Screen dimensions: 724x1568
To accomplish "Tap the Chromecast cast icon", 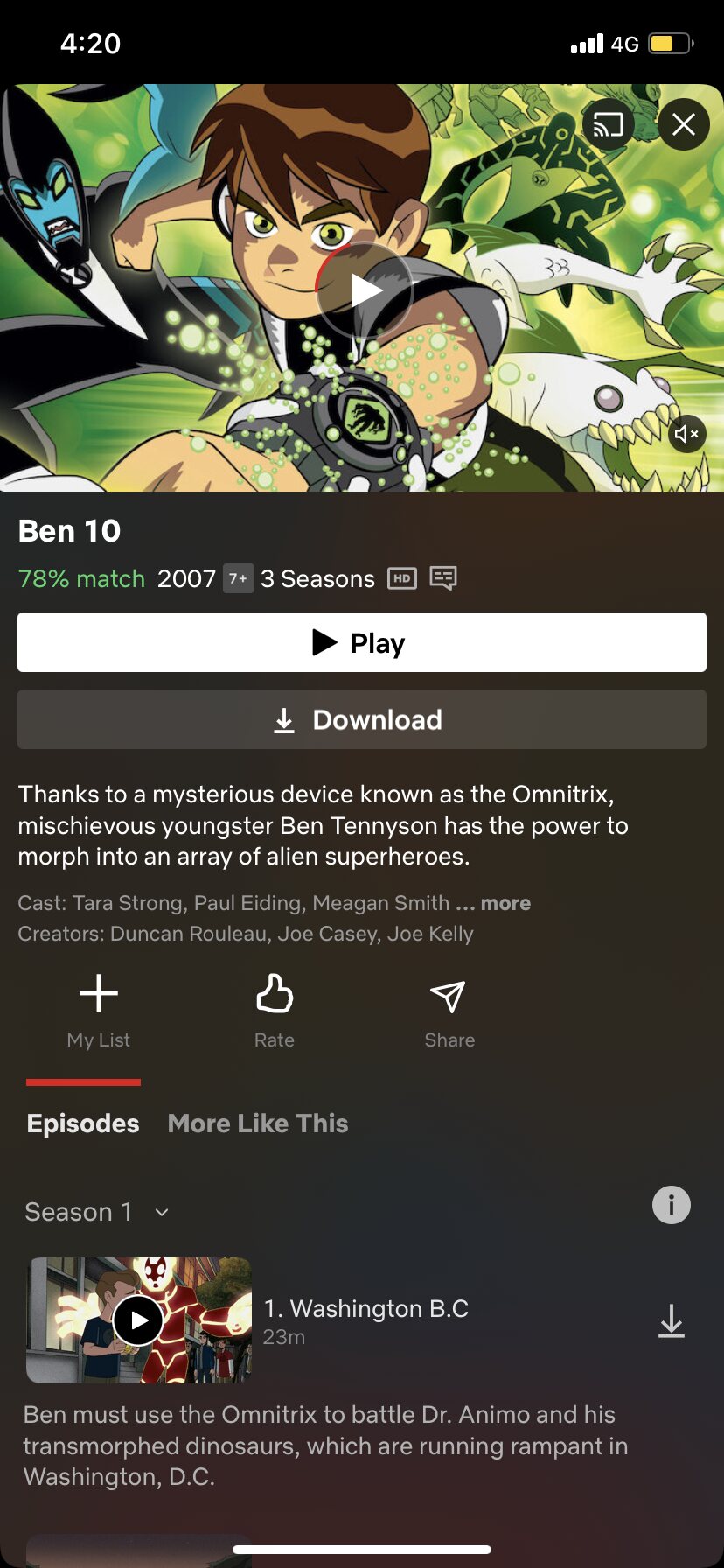I will pyautogui.click(x=609, y=125).
